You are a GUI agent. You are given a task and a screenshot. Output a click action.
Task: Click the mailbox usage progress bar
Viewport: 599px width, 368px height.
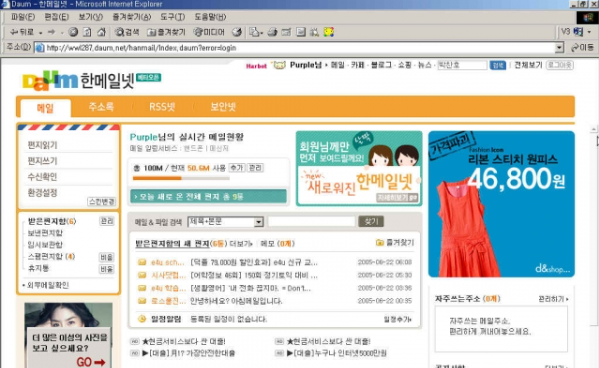click(x=181, y=178)
